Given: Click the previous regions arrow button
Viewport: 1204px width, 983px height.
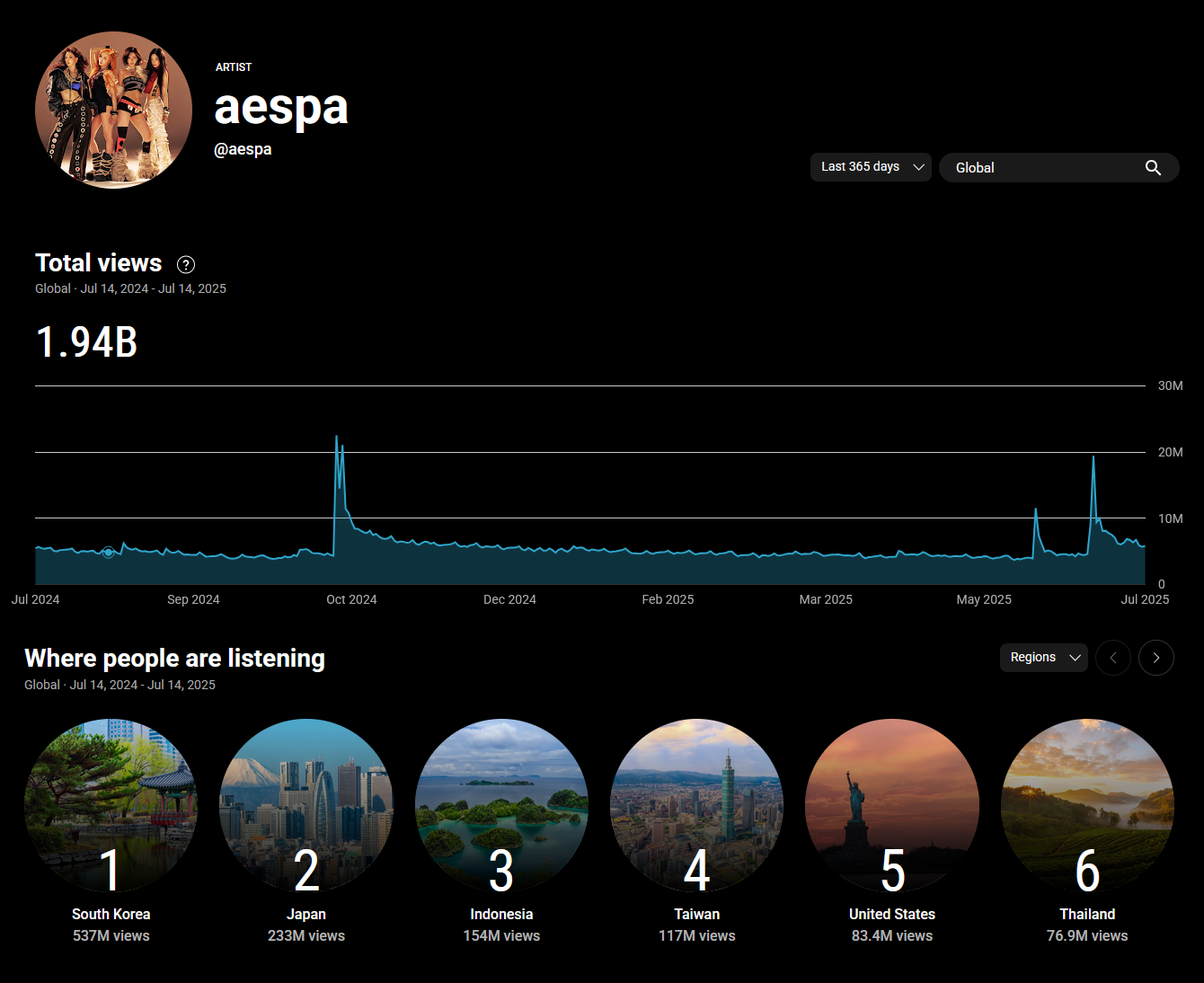Looking at the screenshot, I should 1113,658.
